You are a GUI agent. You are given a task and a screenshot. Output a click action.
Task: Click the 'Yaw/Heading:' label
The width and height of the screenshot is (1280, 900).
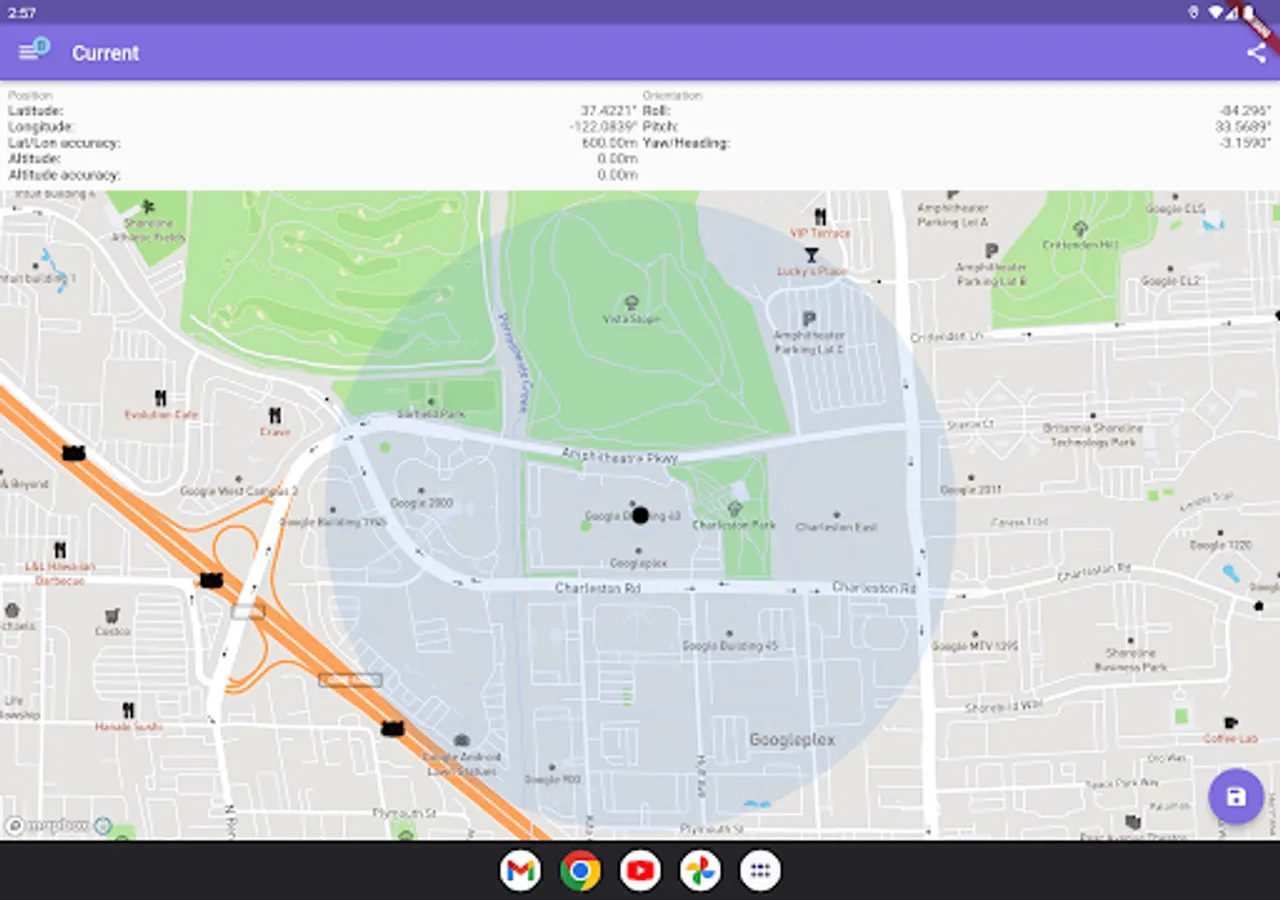686,143
